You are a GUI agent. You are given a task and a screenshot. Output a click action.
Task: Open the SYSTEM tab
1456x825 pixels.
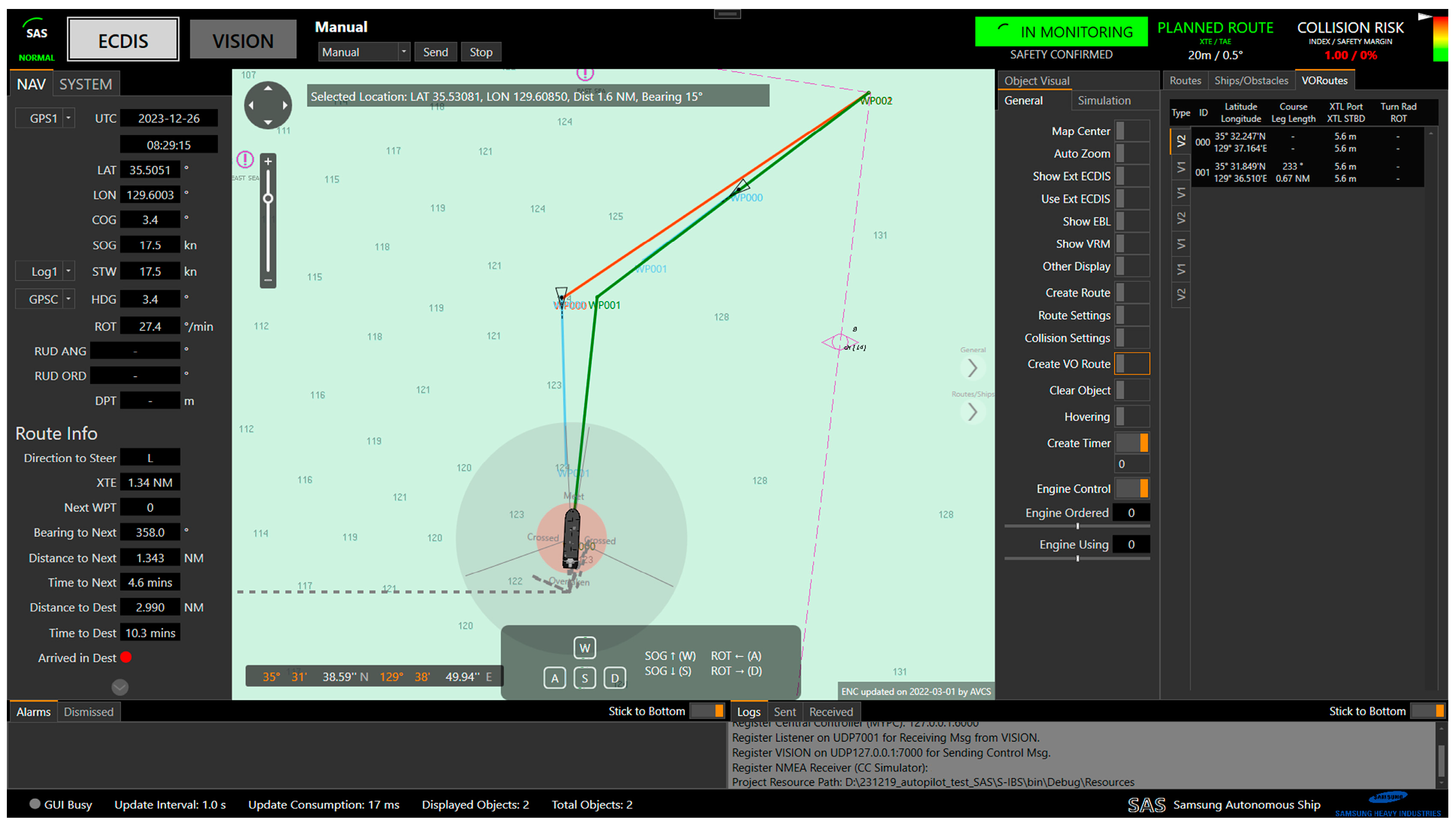pos(86,84)
